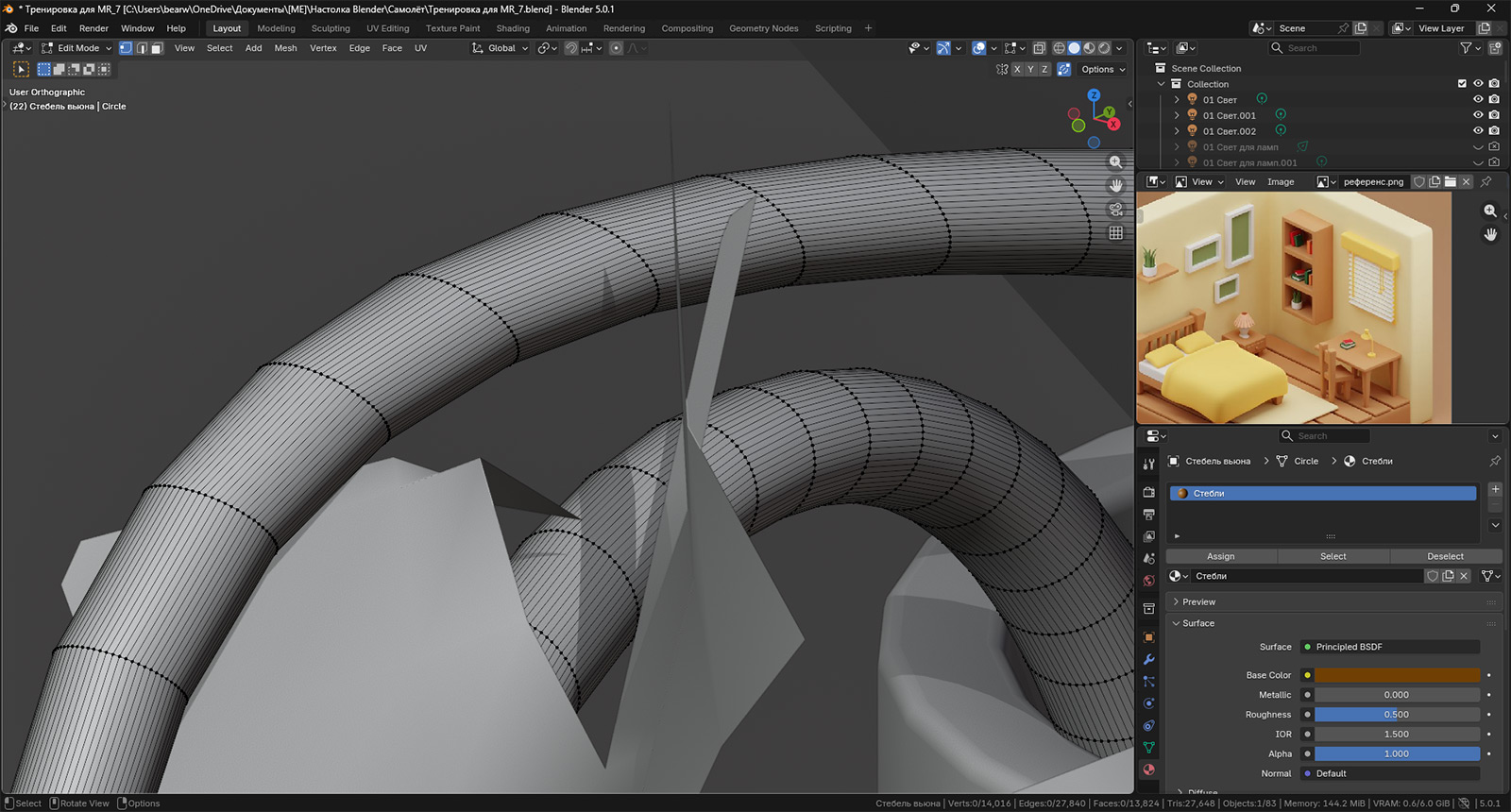The width and height of the screenshot is (1511, 812).
Task: Open the Render properties tab icon
Action: pyautogui.click(x=1148, y=492)
